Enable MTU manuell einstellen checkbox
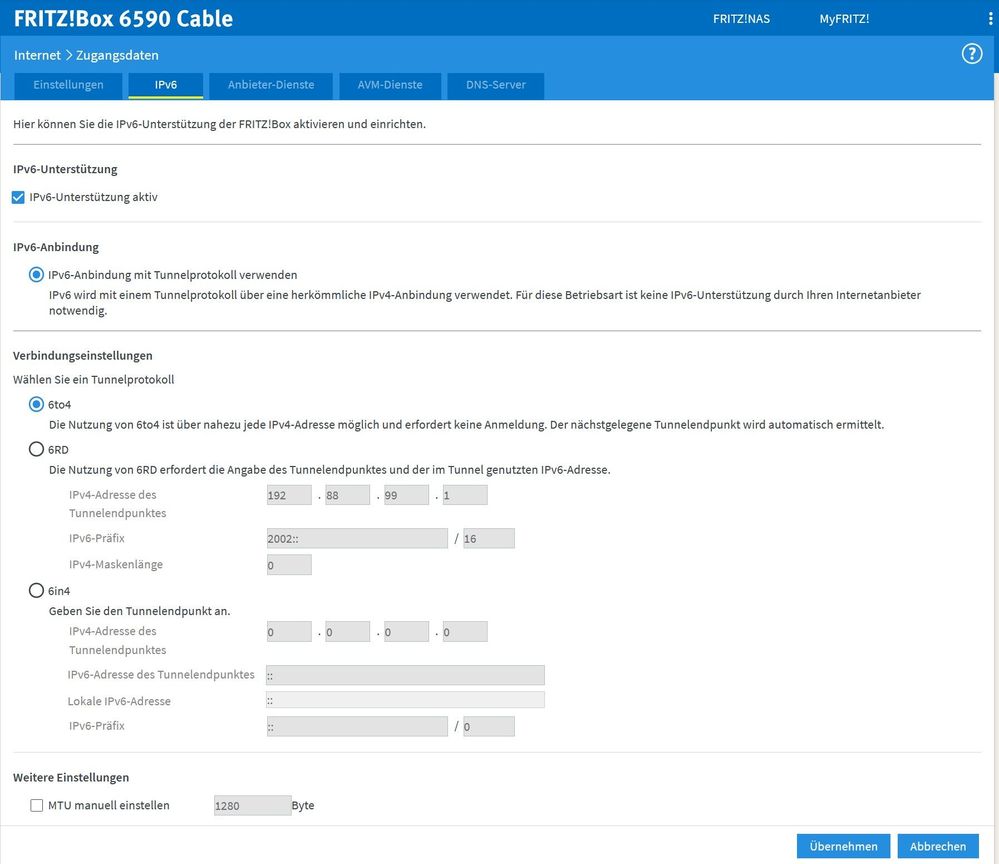999x864 pixels. click(36, 805)
